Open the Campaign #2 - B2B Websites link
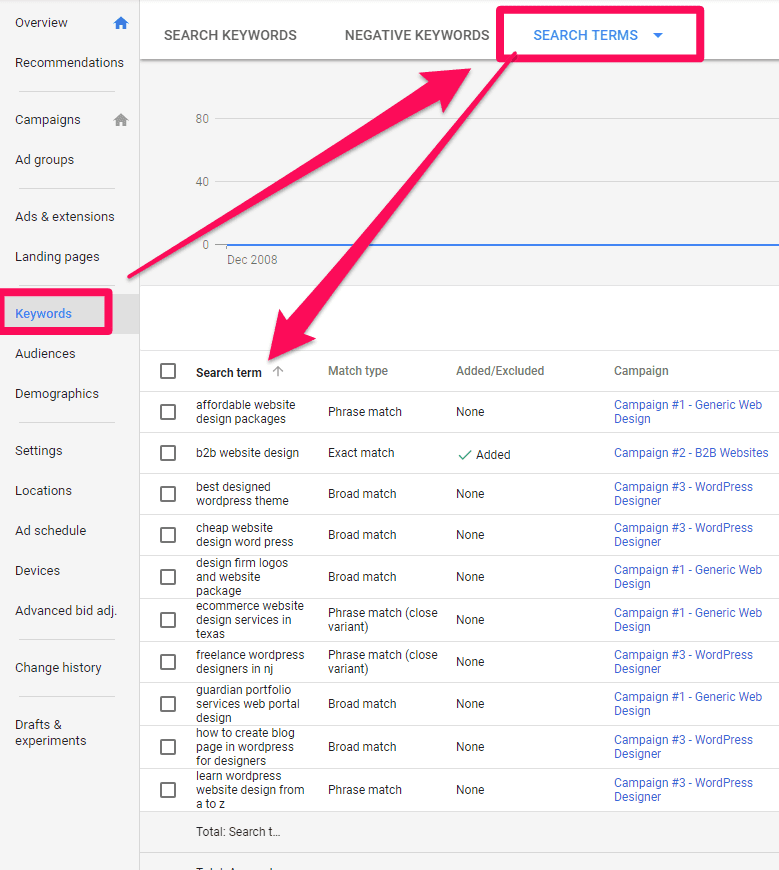Screen dimensions: 779x870 point(691,453)
